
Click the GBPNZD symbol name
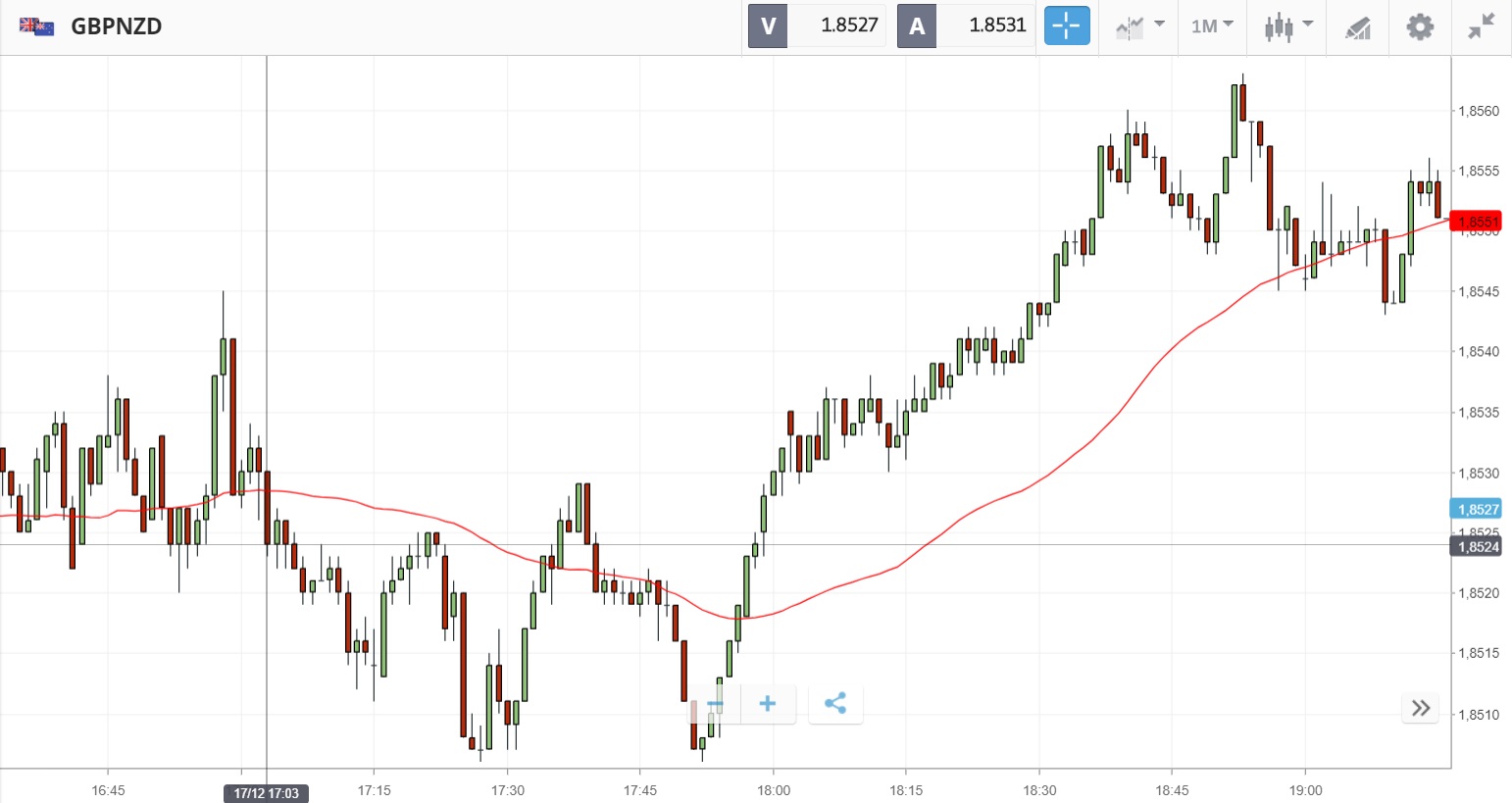[116, 26]
